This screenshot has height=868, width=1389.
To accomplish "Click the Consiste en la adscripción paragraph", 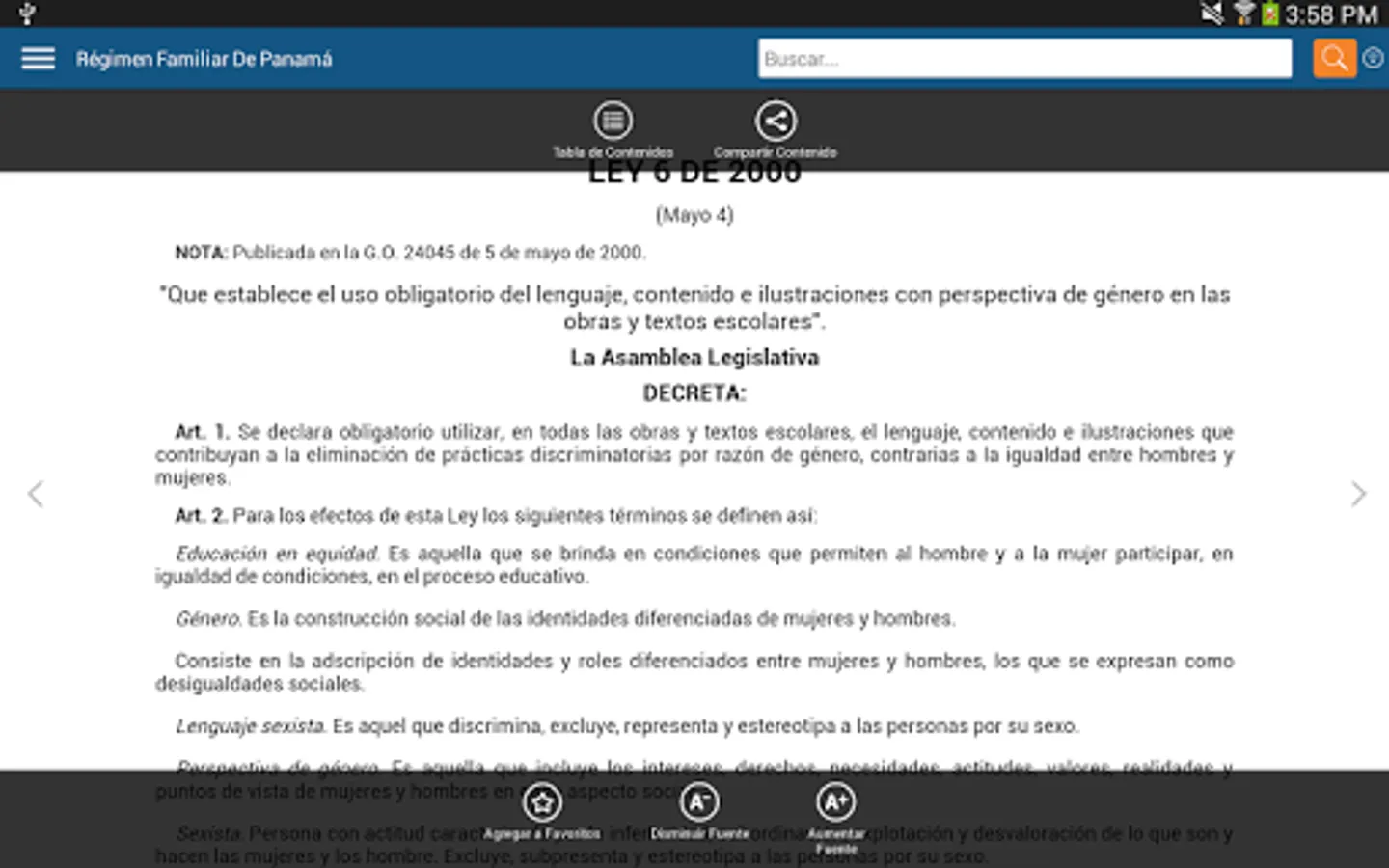I will tap(694, 672).
